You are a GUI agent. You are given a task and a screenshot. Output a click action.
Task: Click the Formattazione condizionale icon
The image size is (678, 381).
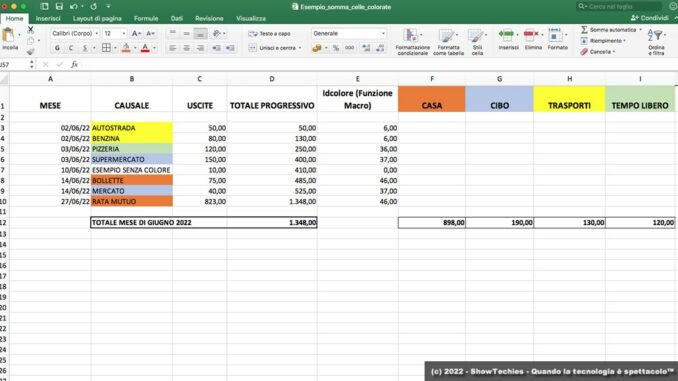(410, 35)
